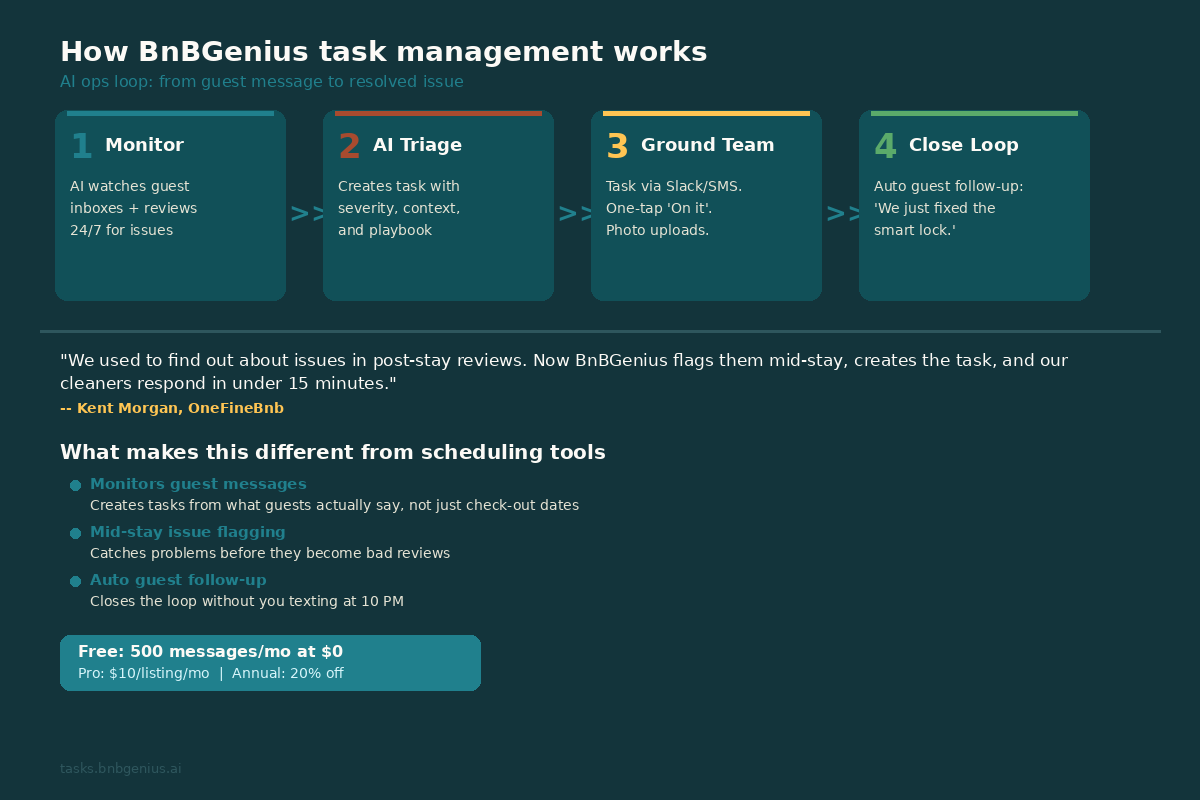
Task: Select the Mid-stay issue flagging heading
Action: coord(188,532)
